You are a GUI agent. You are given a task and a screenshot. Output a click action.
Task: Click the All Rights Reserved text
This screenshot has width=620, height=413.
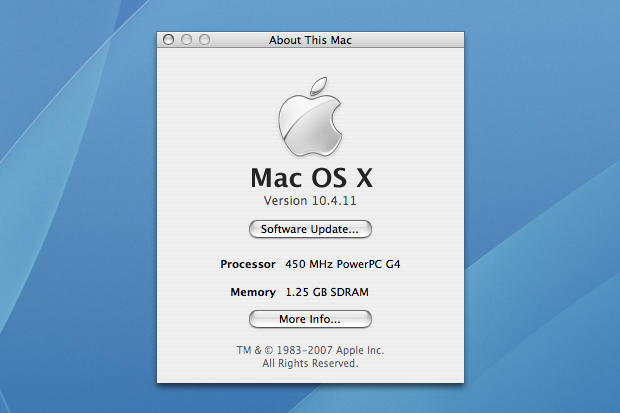click(310, 363)
